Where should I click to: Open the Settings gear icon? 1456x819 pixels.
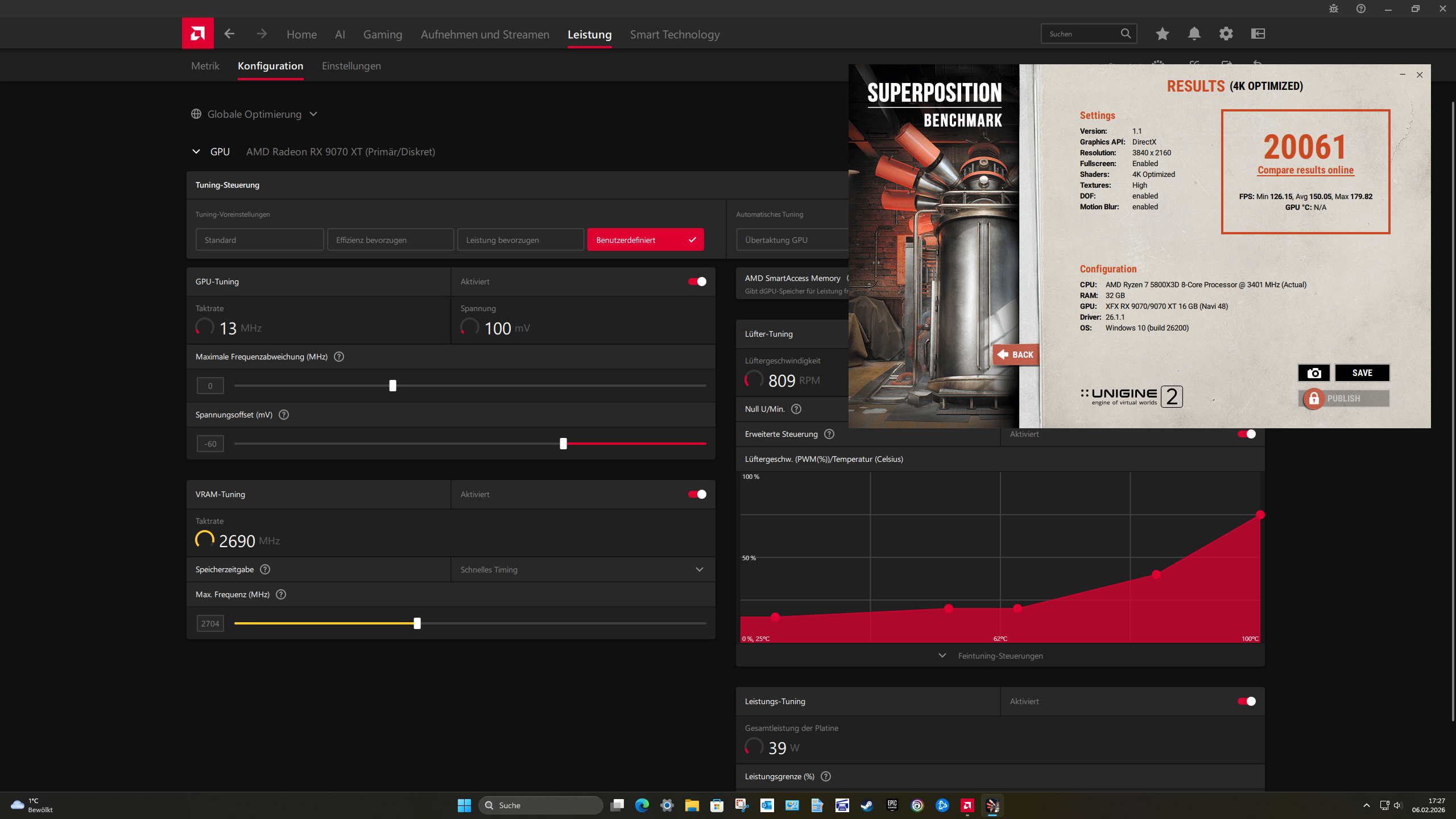point(1226,34)
